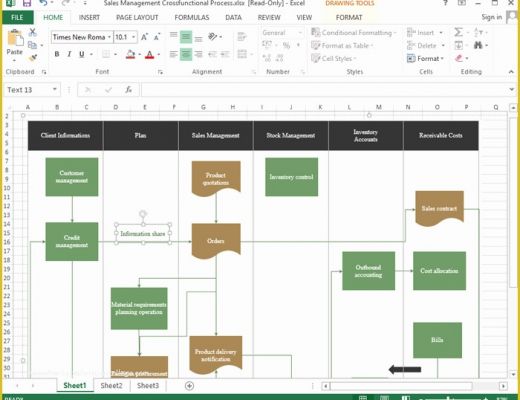Toggle Italic formatting
520x400 pixels.
(69, 54)
